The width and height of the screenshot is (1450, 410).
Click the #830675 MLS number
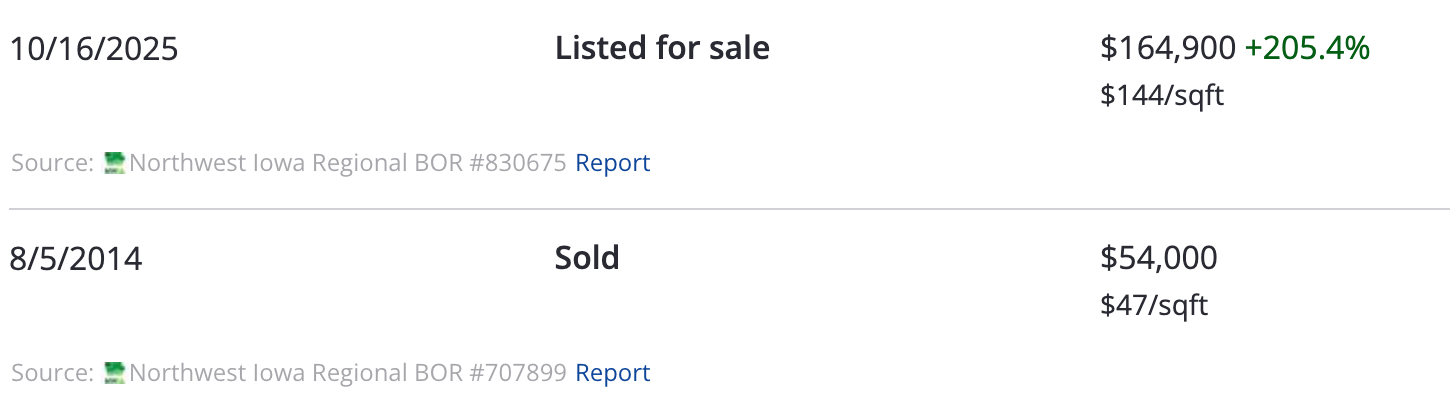[517, 163]
